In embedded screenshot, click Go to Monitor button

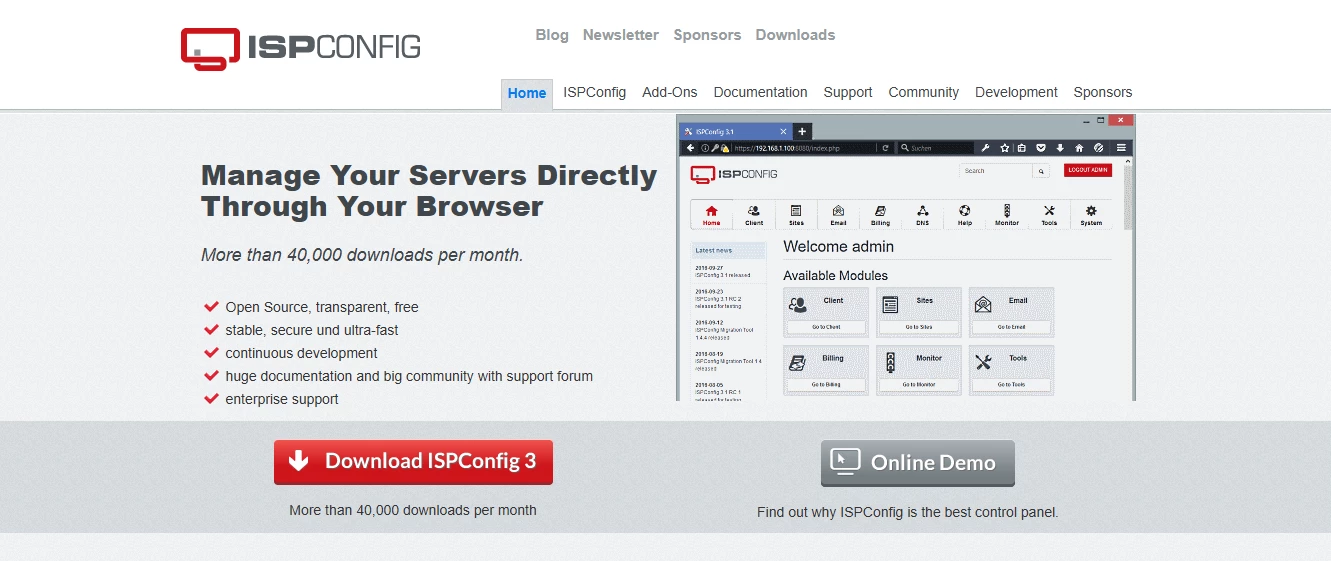click(x=919, y=384)
